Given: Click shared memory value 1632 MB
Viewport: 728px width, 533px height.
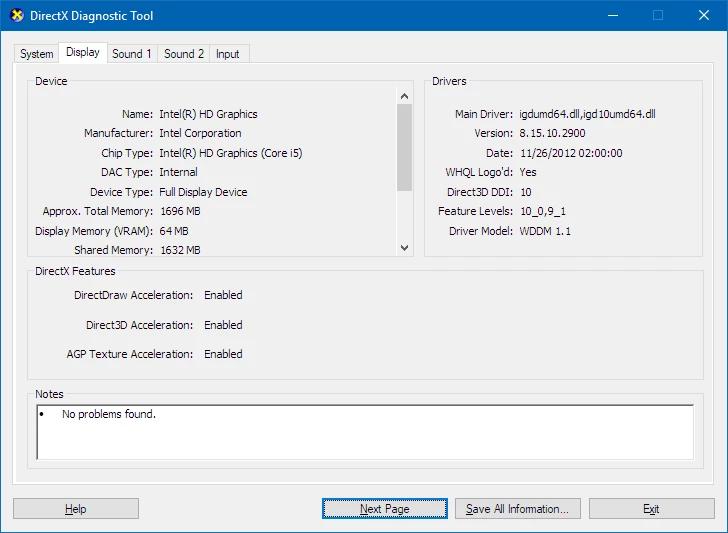Looking at the screenshot, I should pyautogui.click(x=180, y=250).
